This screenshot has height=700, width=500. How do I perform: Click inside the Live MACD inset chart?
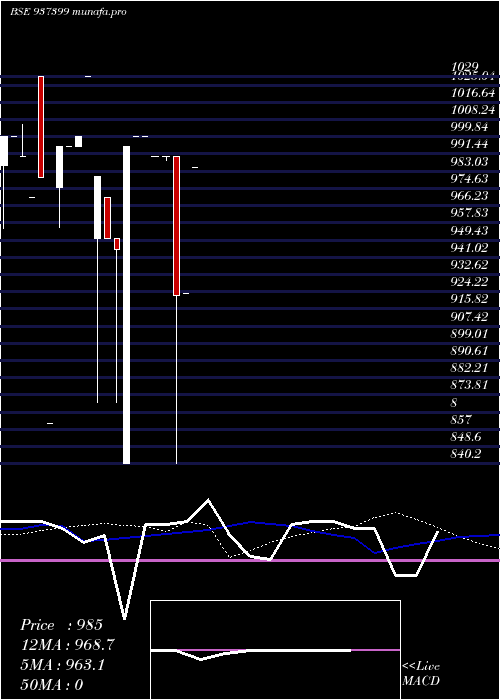coord(275,650)
